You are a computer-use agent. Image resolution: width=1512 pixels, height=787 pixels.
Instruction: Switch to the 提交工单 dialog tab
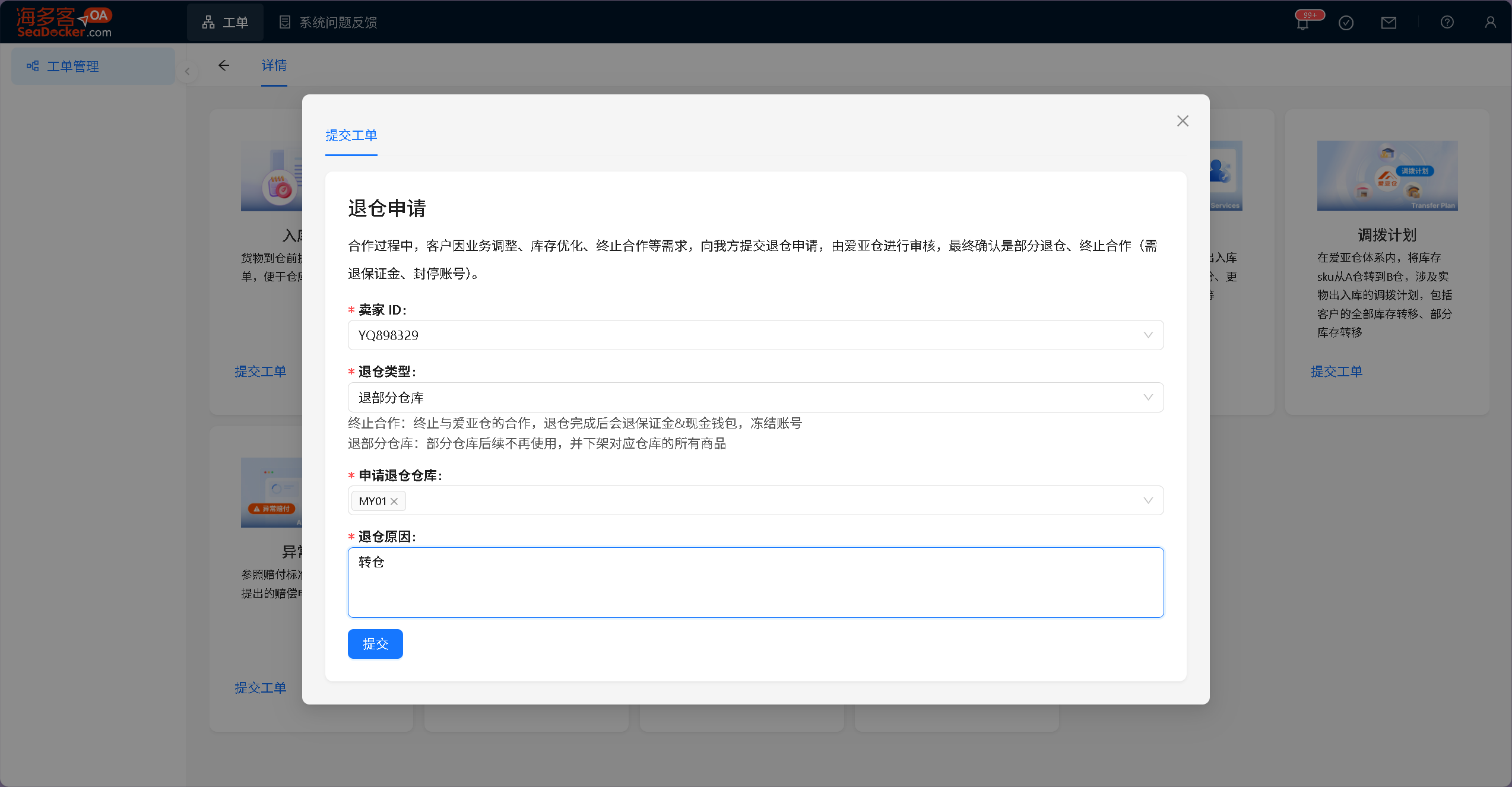pos(351,136)
